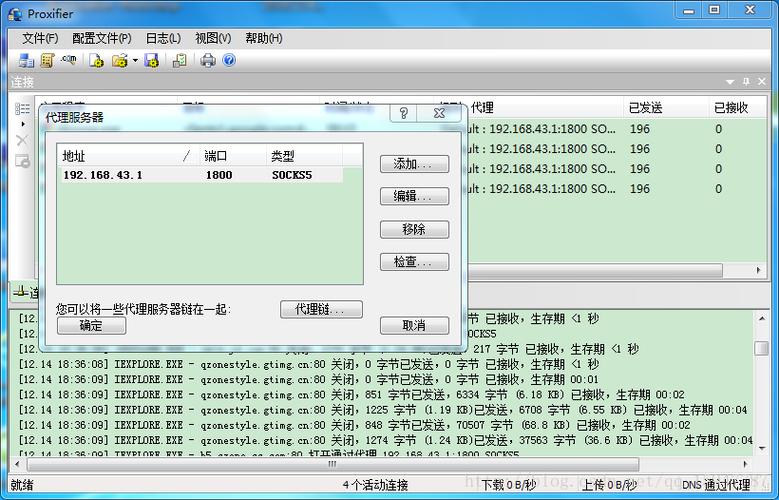Image resolution: width=779 pixels, height=500 pixels.
Task: Click 添加... button in proxy dialog
Action: tap(414, 164)
